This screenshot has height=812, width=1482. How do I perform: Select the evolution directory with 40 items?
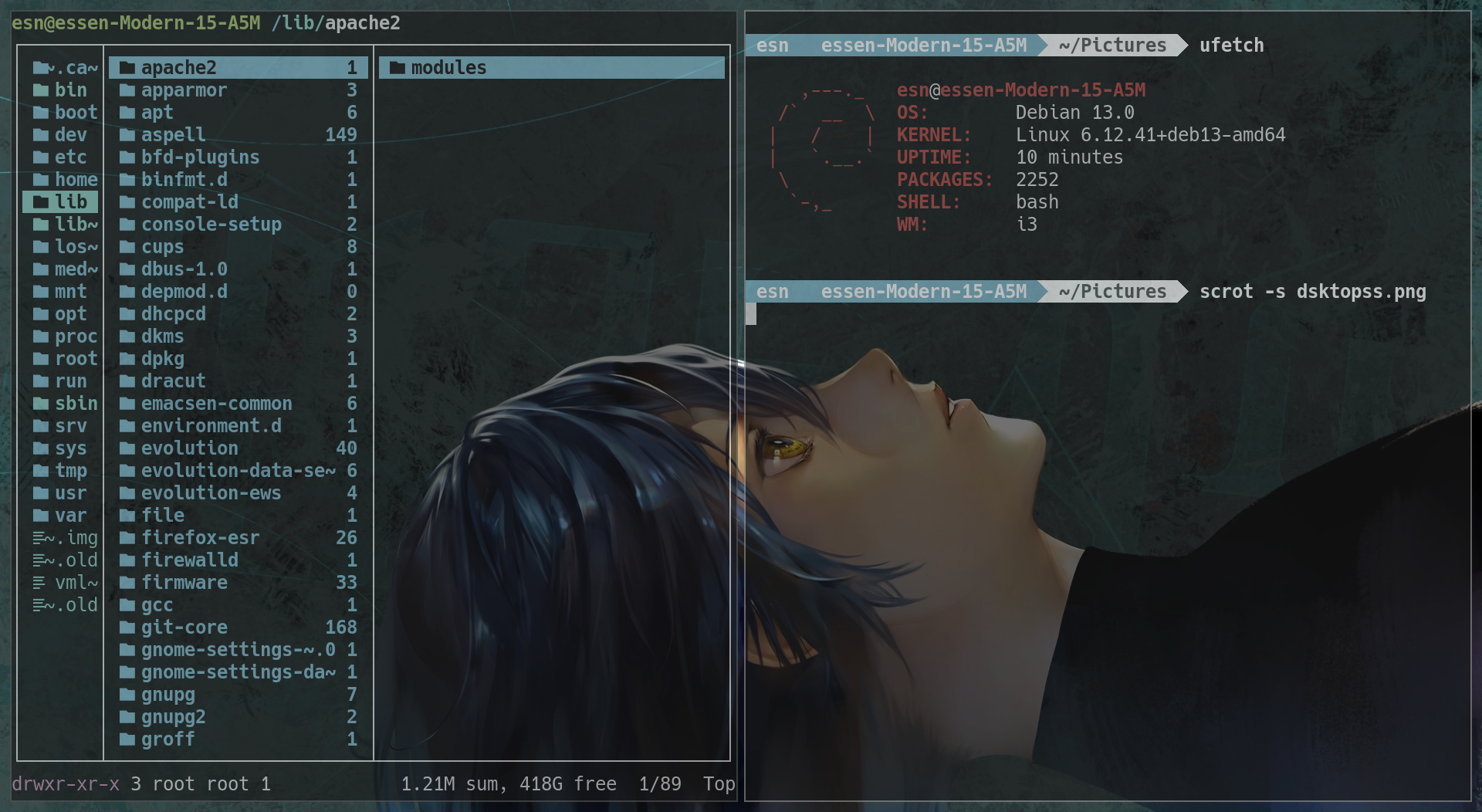click(x=239, y=448)
